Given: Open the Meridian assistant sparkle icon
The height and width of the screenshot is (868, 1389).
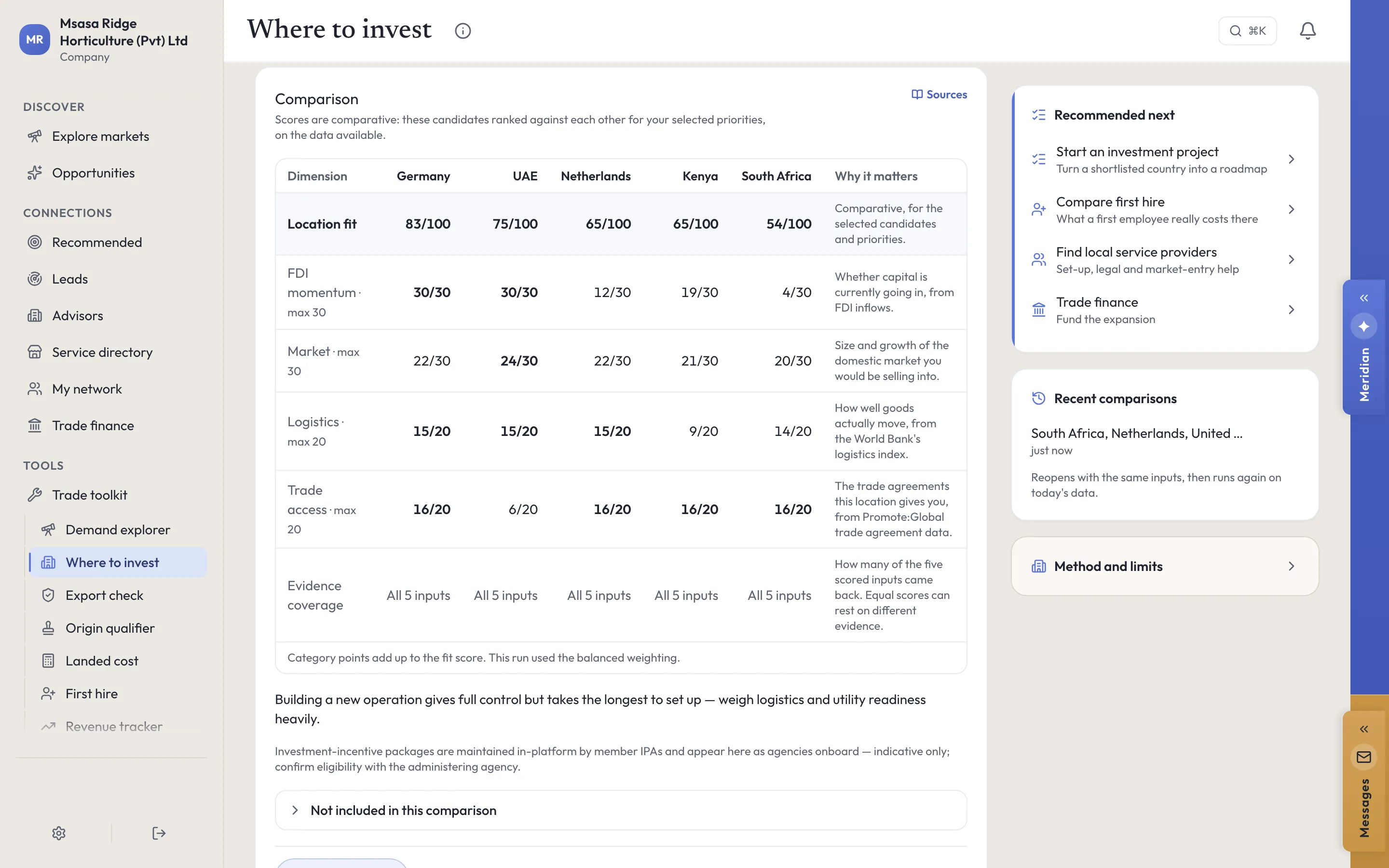Looking at the screenshot, I should [1364, 326].
